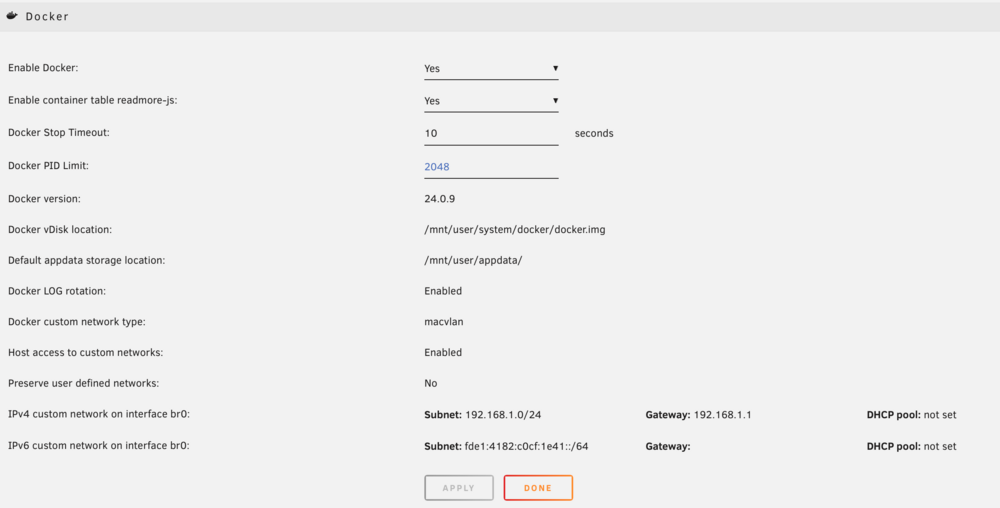Screen dimensions: 1000x508
Task: Click the Docker whale icon in header
Action: [x=11, y=16]
